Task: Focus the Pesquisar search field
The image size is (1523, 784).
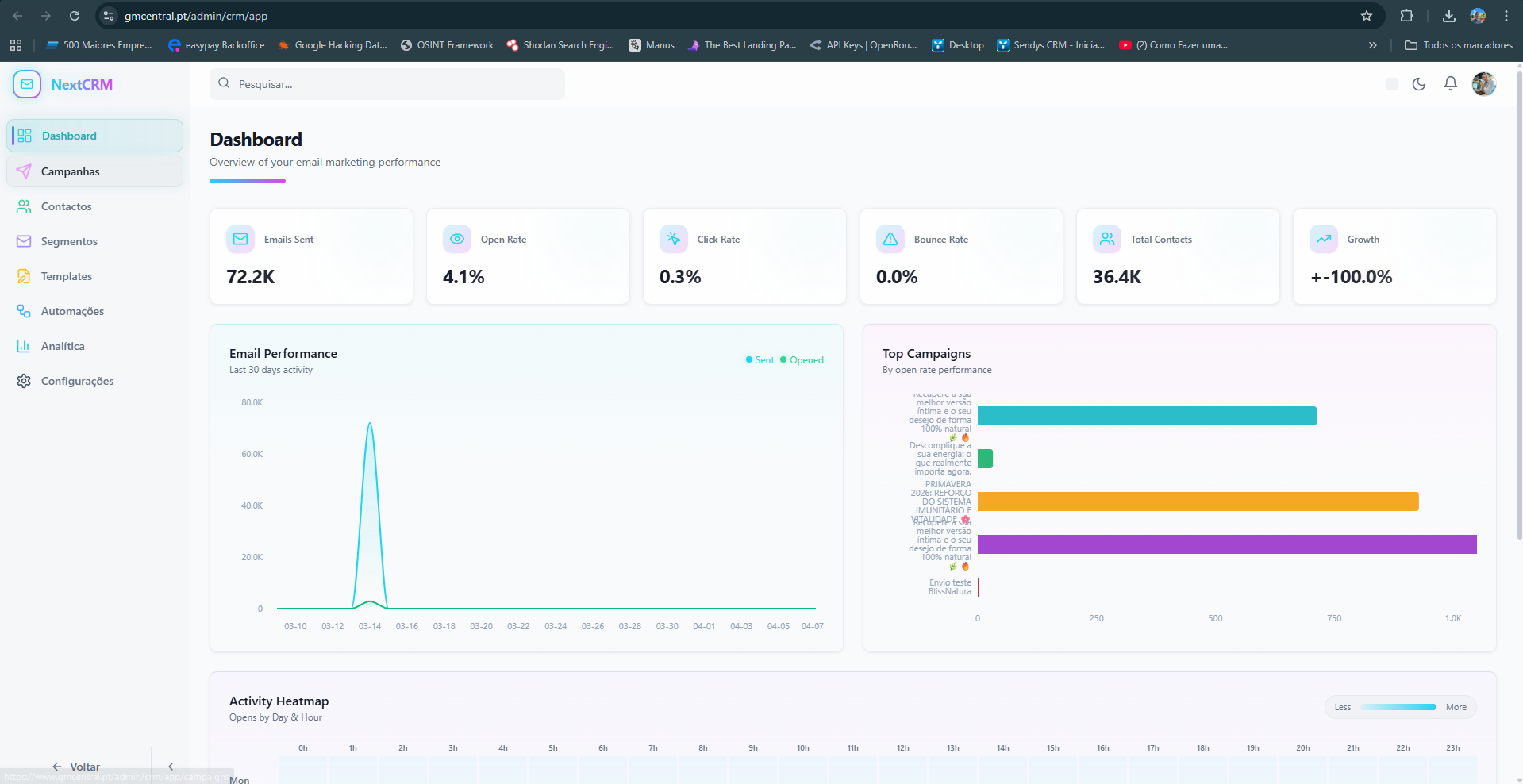Action: tap(387, 84)
